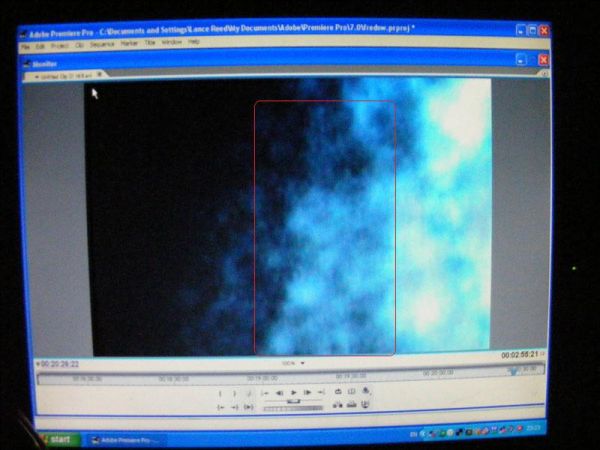Open the File menu

click(26, 43)
